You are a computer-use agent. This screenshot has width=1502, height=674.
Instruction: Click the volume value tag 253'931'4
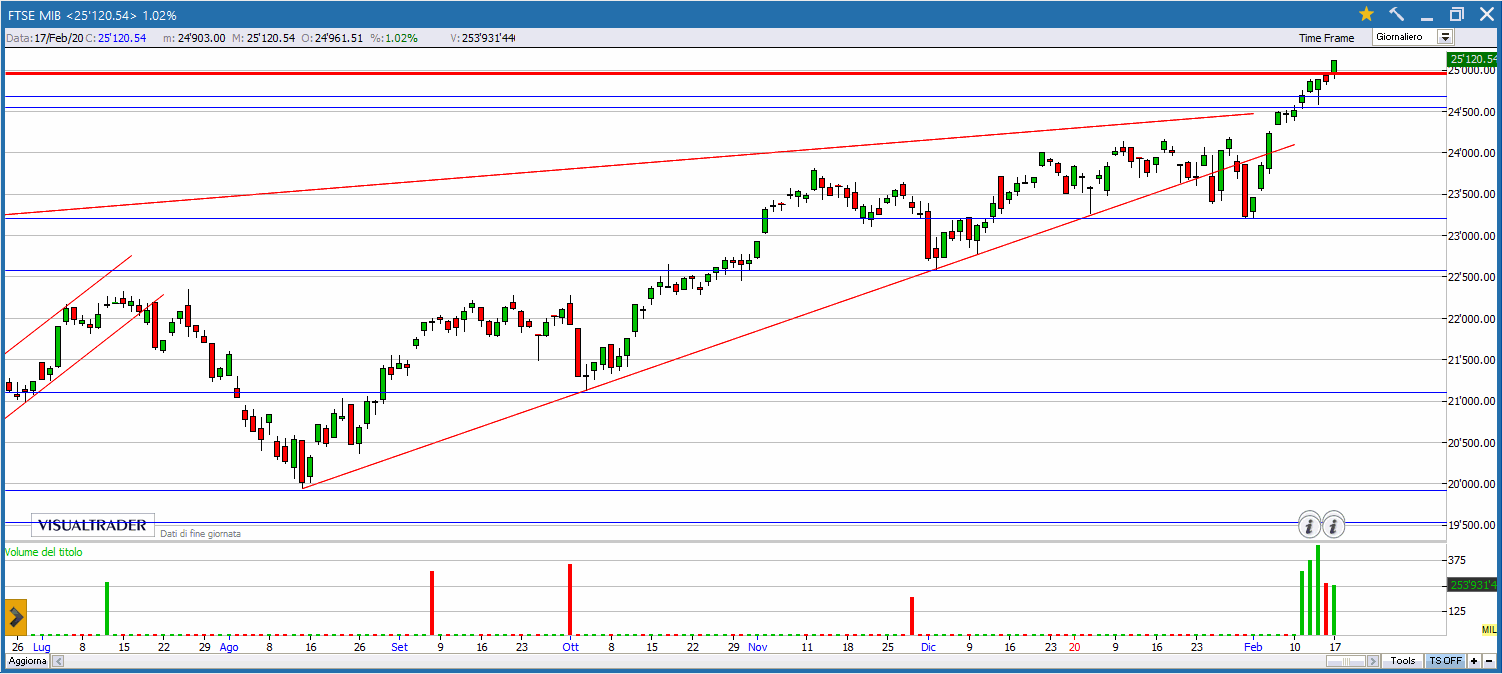(x=1472, y=585)
